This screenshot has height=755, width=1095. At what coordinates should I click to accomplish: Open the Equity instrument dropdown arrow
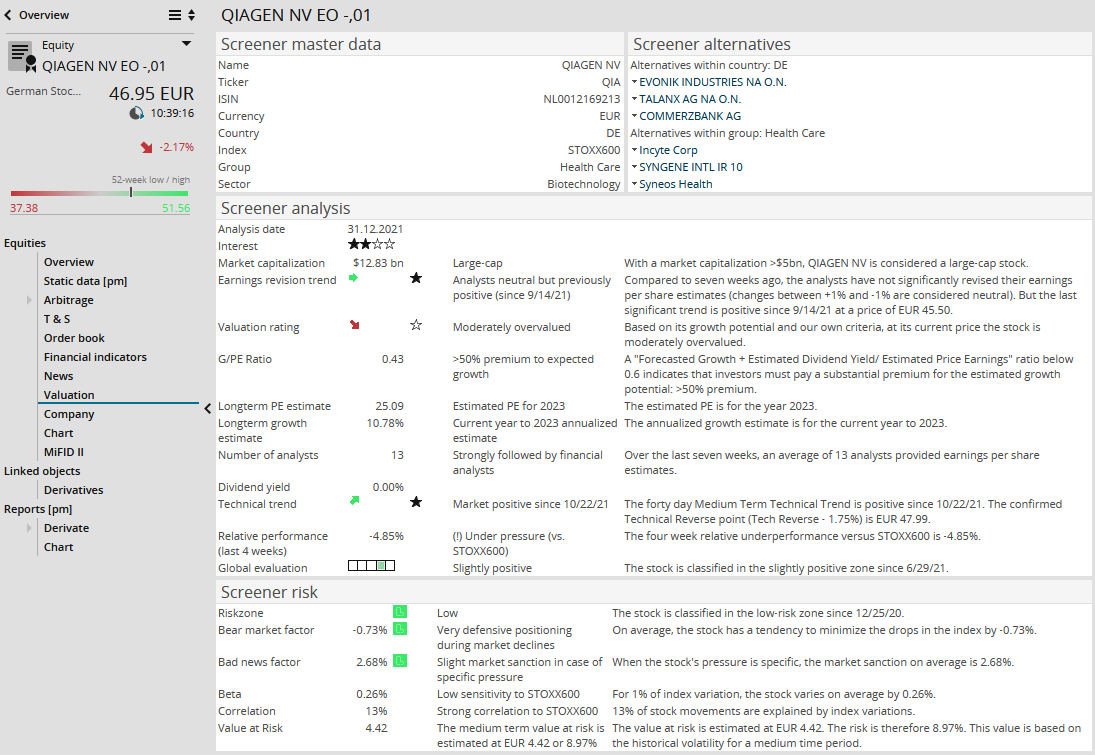click(186, 44)
